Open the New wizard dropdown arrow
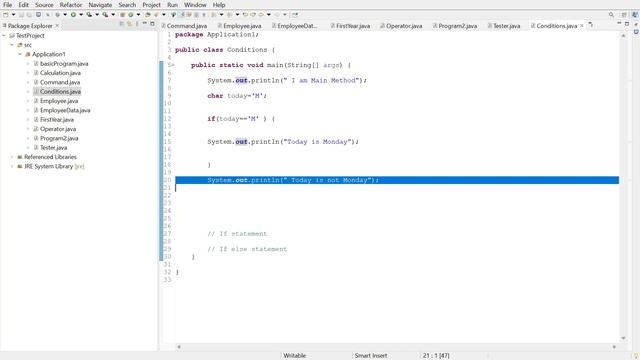The height and width of the screenshot is (360, 640). (x=13, y=15)
